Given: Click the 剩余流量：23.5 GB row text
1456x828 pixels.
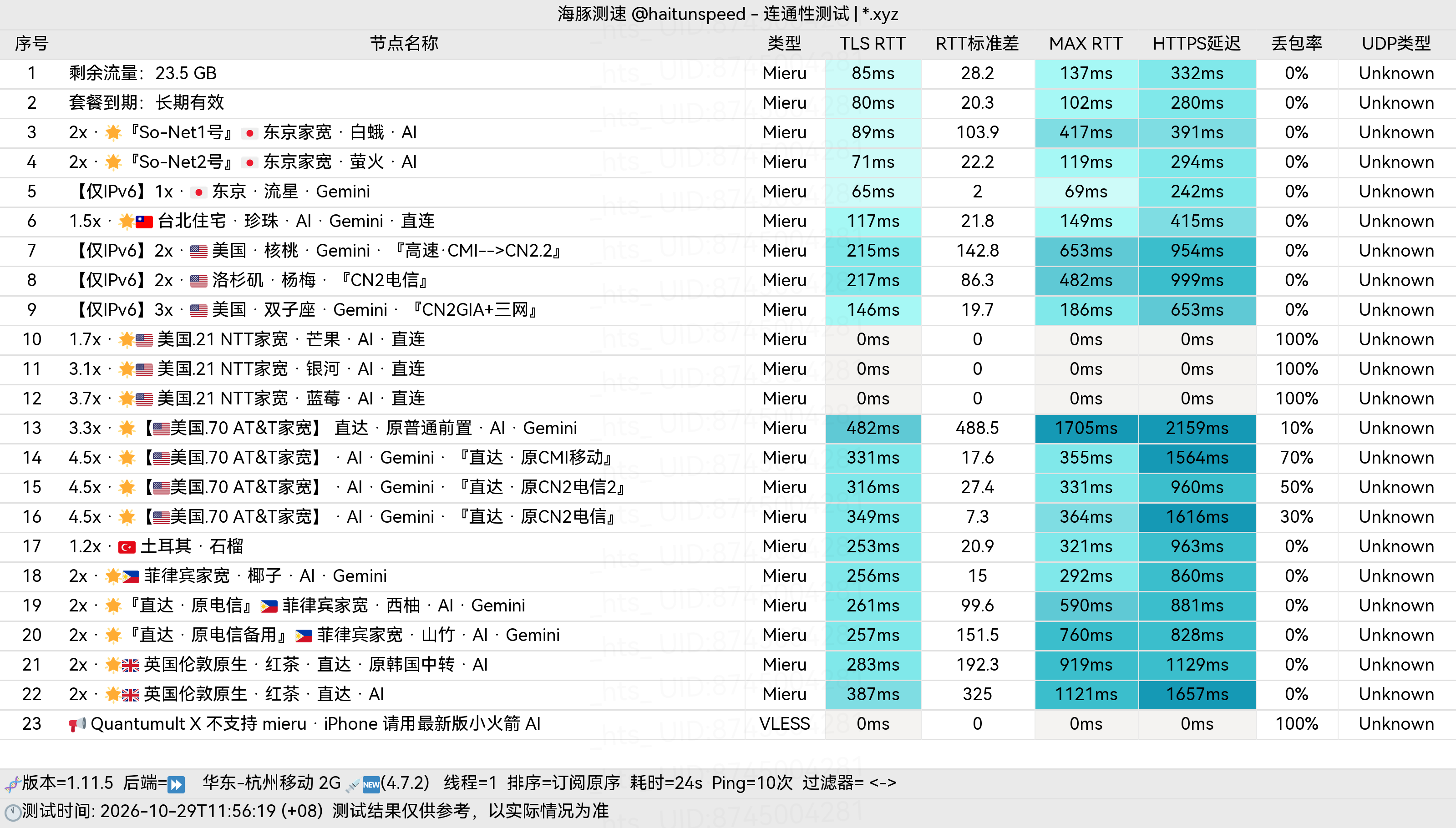Looking at the screenshot, I should (x=143, y=73).
